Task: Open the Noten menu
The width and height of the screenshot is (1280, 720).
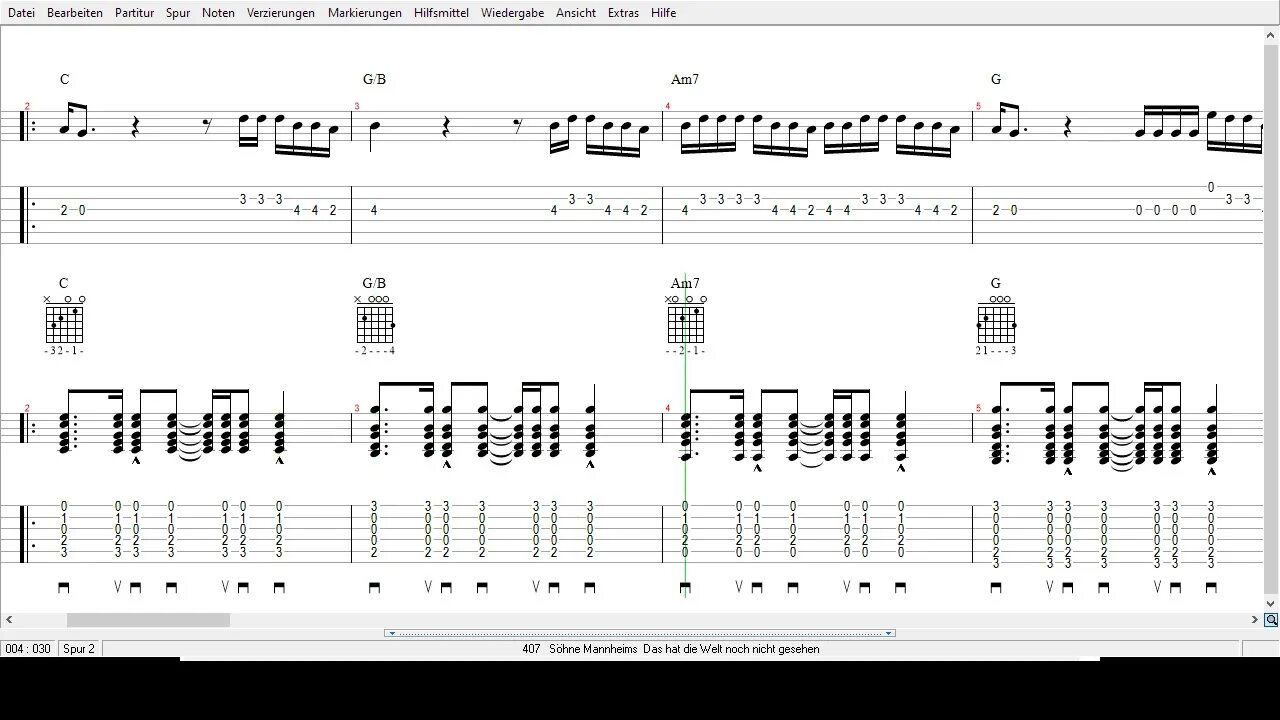Action: pyautogui.click(x=218, y=13)
